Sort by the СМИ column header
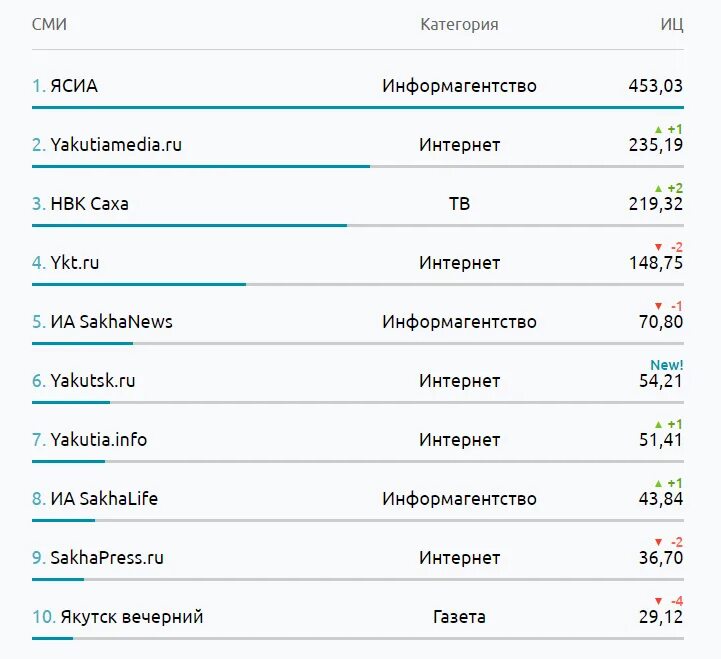The height and width of the screenshot is (659, 721). tap(49, 24)
